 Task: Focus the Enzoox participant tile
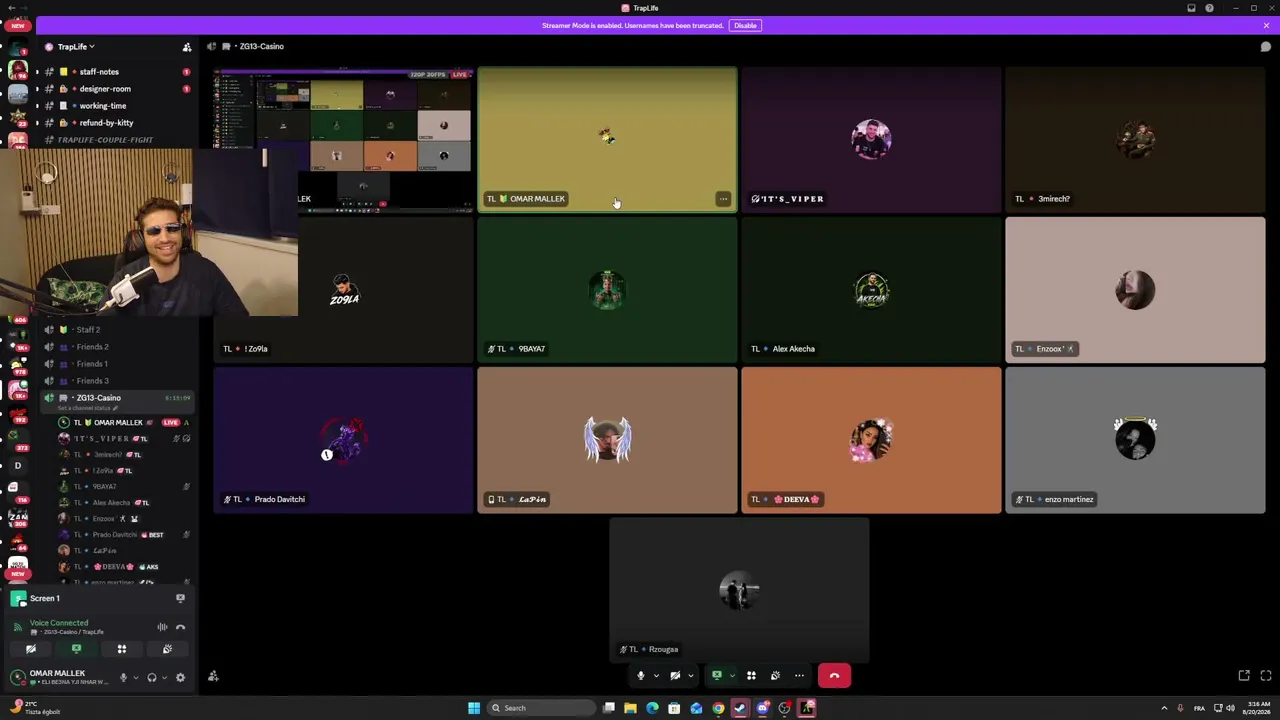click(1135, 290)
